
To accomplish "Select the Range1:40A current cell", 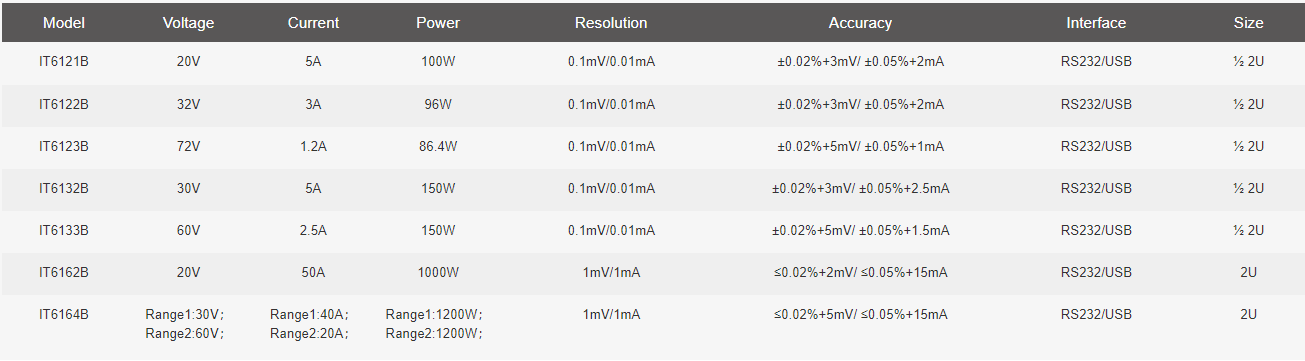I will pos(309,314).
